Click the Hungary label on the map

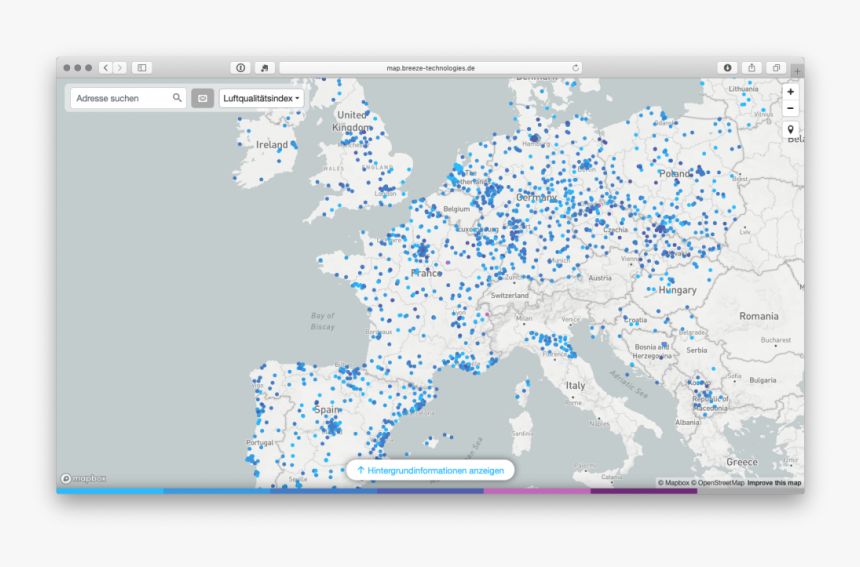677,290
